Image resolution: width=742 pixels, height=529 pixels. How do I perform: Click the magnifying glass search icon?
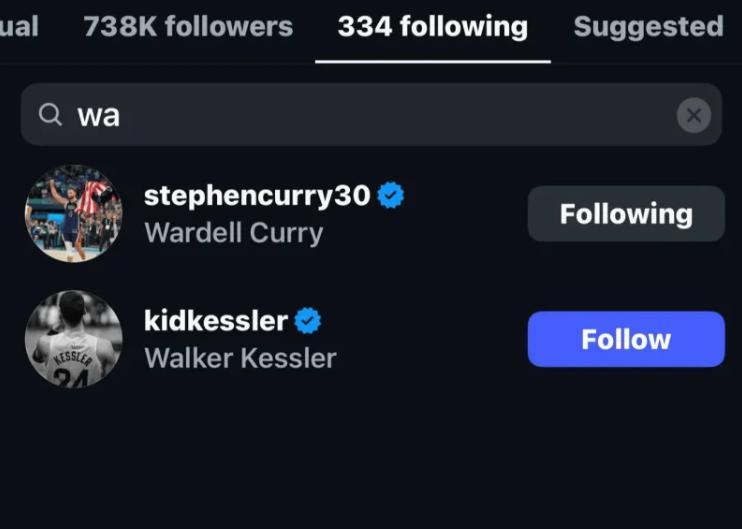click(50, 115)
